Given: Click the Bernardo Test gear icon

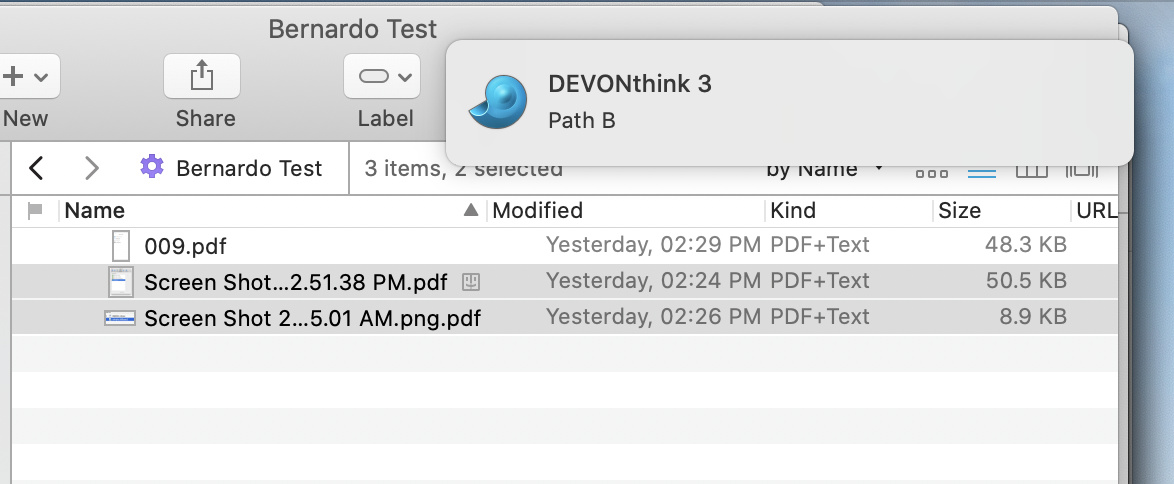Looking at the screenshot, I should 152,167.
